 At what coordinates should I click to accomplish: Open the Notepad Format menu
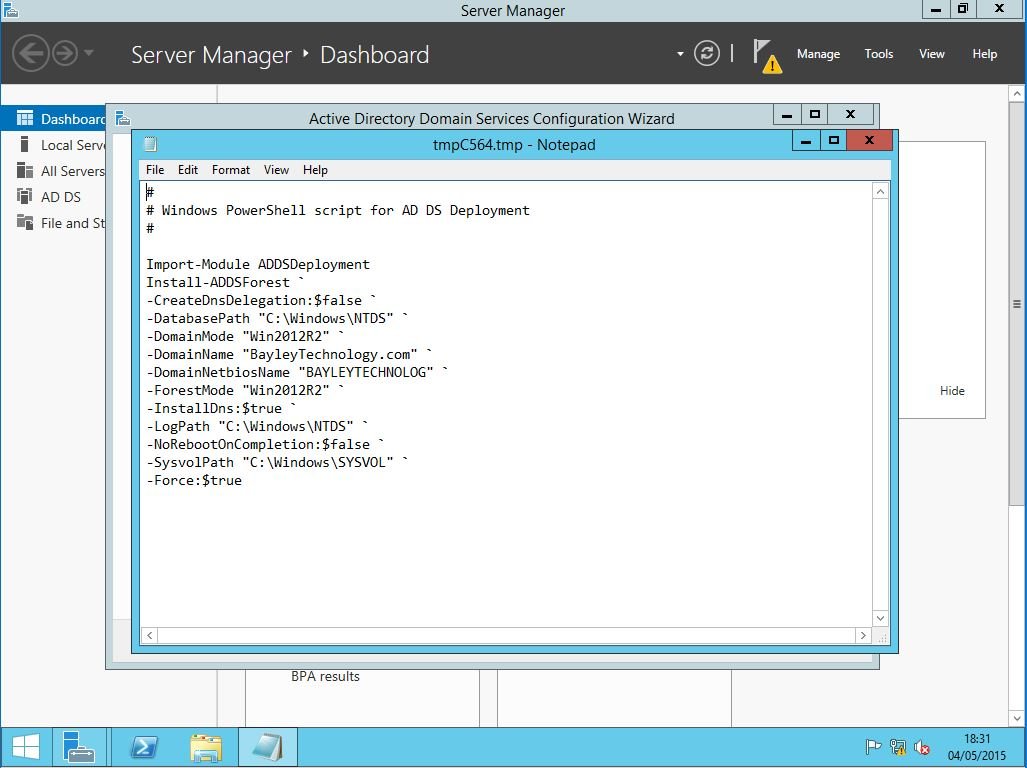click(230, 170)
